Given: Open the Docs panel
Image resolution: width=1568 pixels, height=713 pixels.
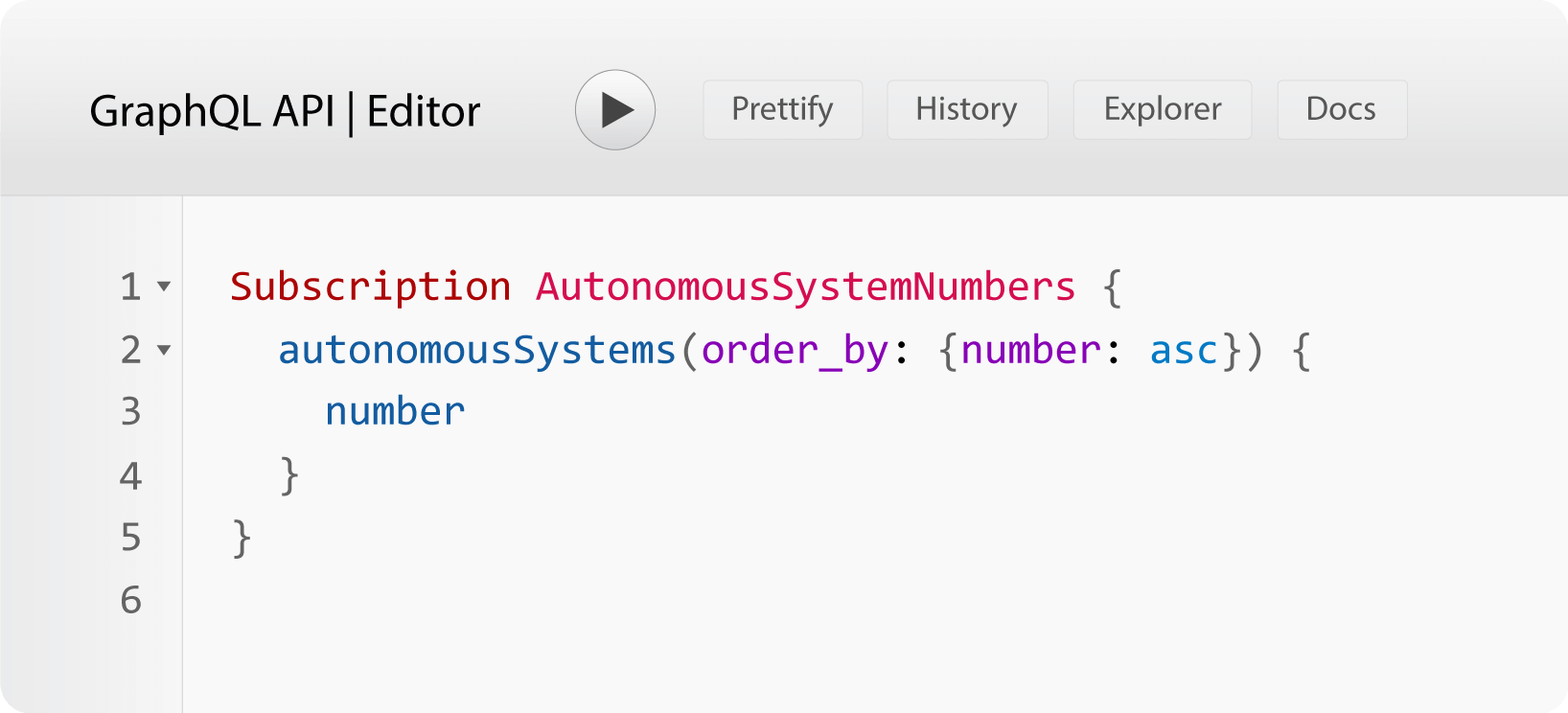Looking at the screenshot, I should pyautogui.click(x=1341, y=110).
